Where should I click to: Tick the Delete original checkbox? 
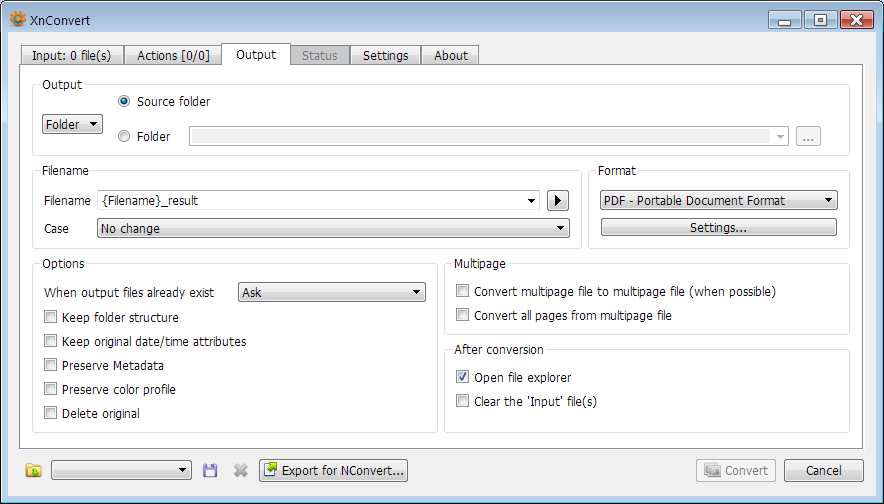tap(51, 413)
